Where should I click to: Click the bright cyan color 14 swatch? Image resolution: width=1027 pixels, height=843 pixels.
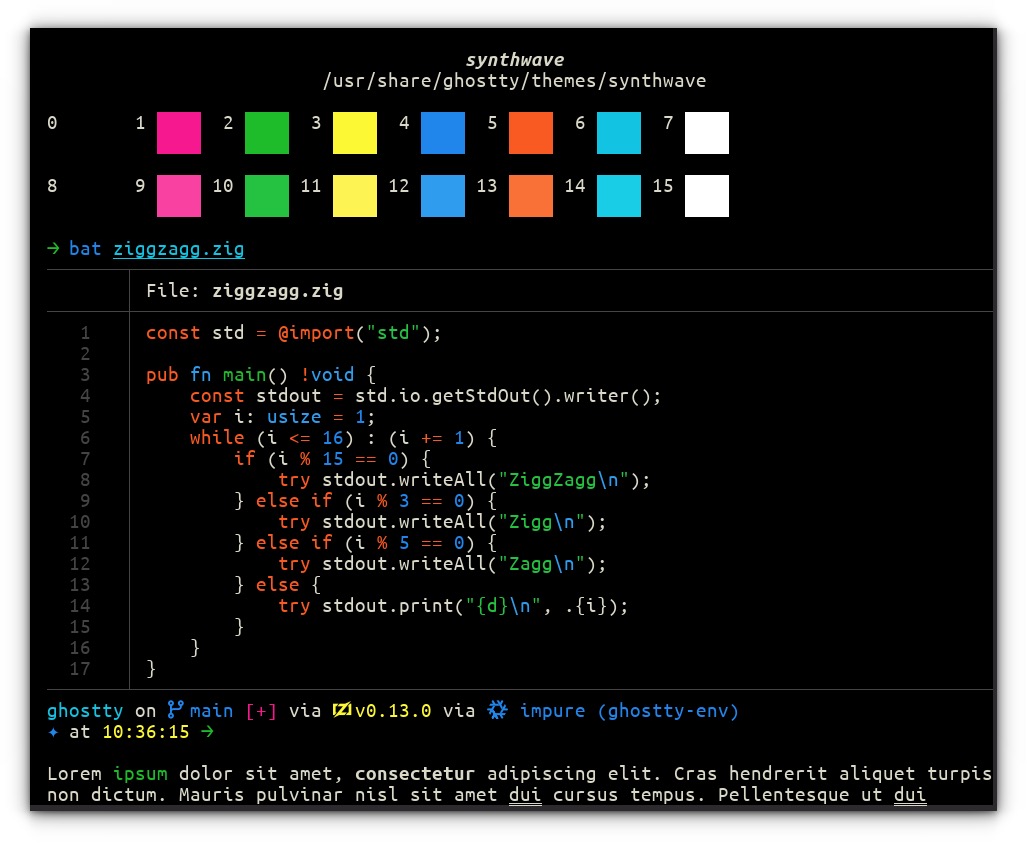tap(619, 196)
